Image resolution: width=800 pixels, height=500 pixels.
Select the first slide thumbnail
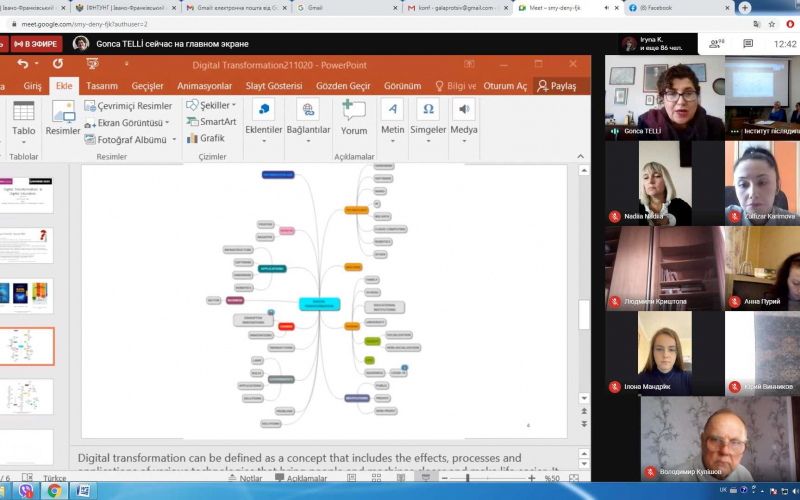pos(27,195)
